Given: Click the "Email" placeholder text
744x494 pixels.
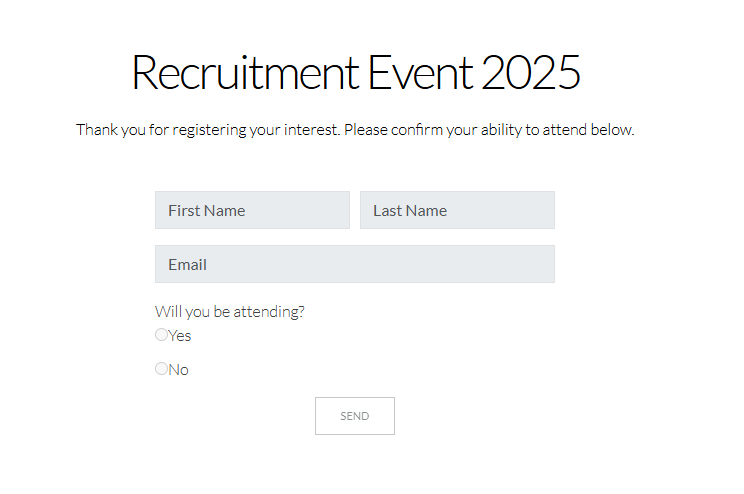Looking at the screenshot, I should point(188,264).
